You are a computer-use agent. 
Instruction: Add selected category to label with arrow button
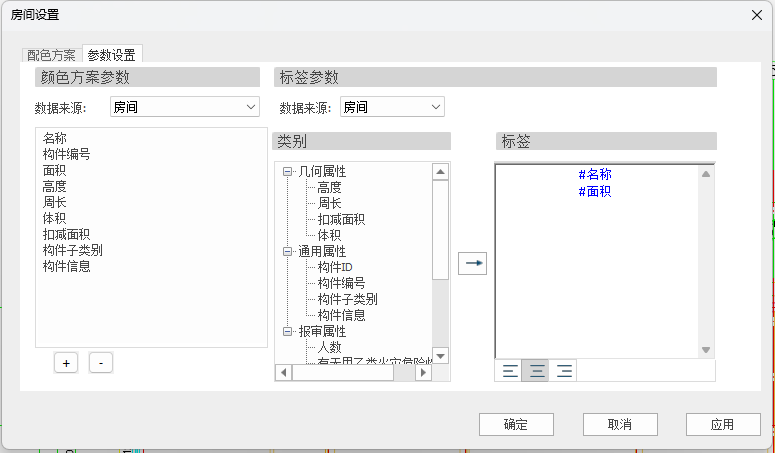coord(473,263)
